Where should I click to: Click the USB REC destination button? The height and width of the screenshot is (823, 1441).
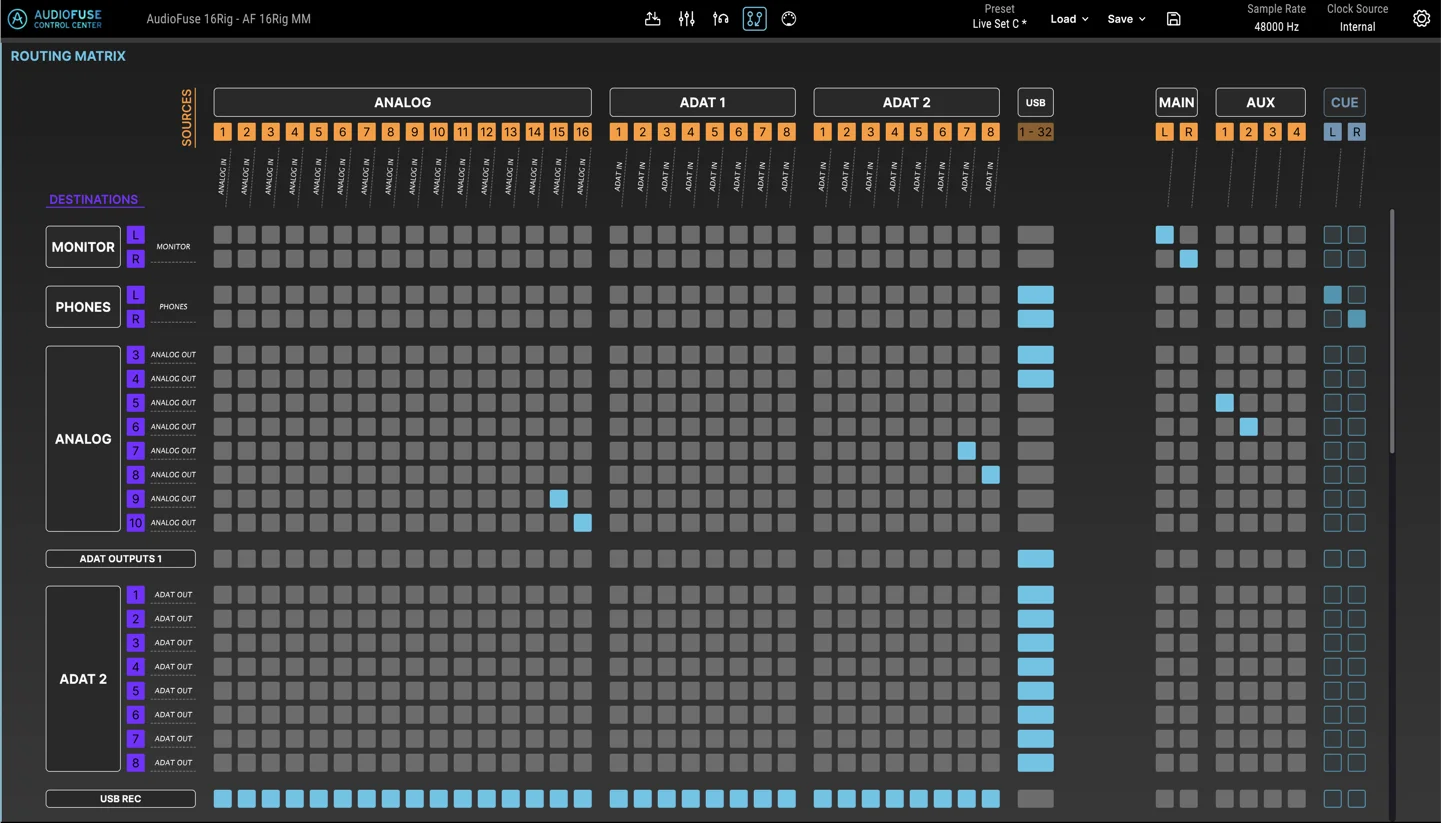point(120,799)
